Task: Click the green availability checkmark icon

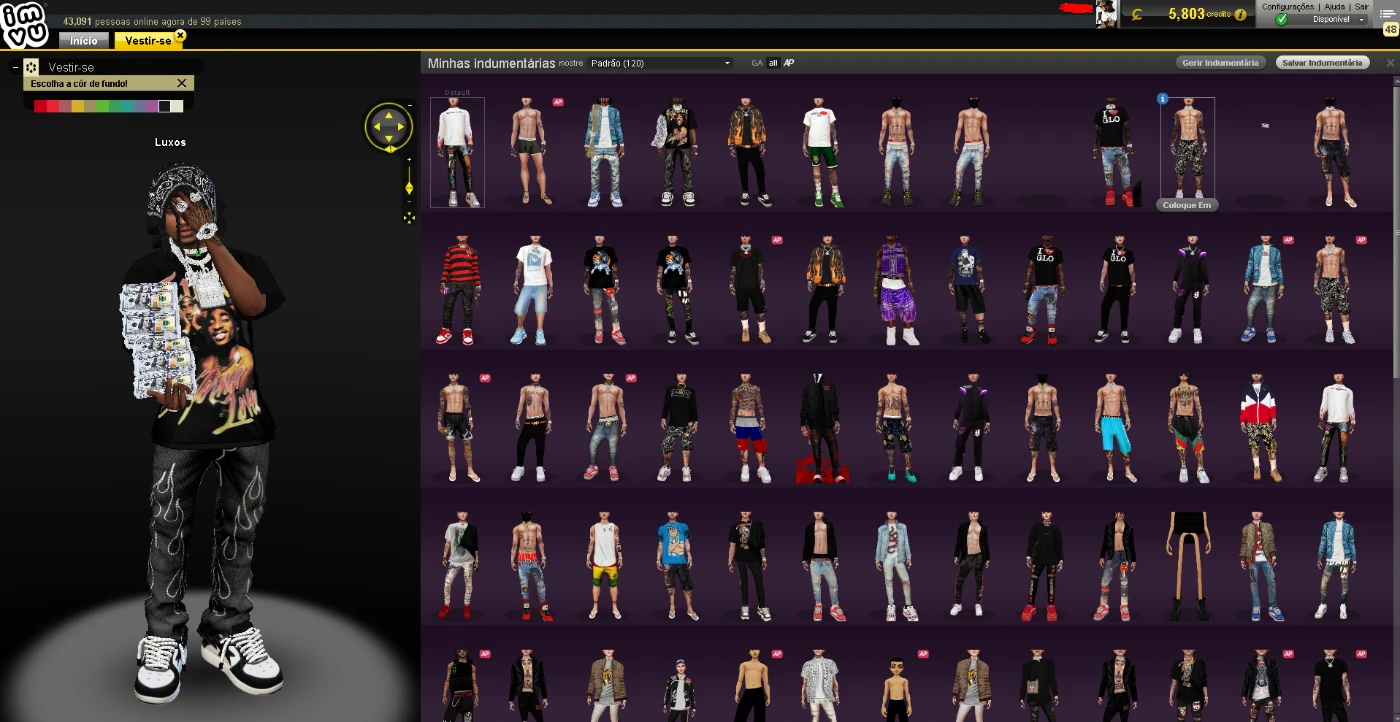Action: 1281,19
